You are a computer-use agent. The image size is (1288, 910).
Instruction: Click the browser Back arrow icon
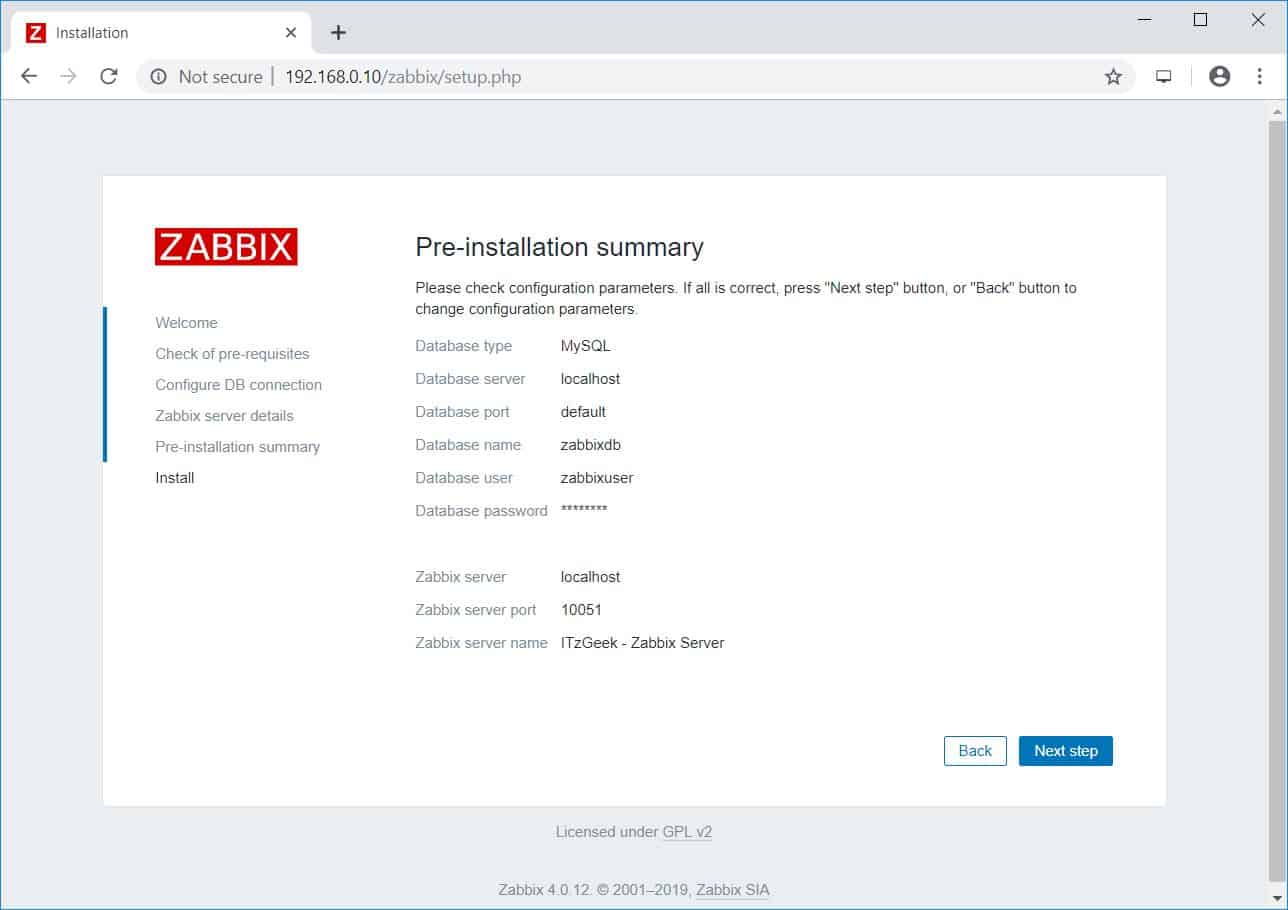29,76
